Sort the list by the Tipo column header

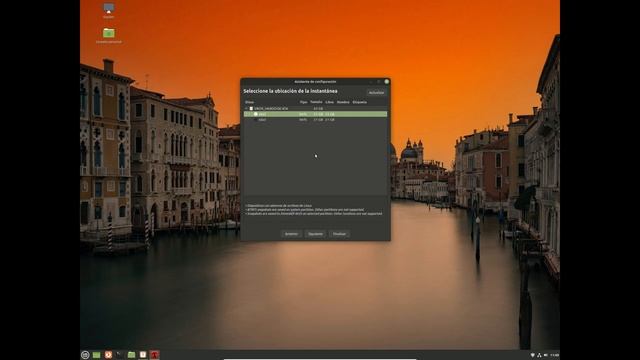coord(303,102)
